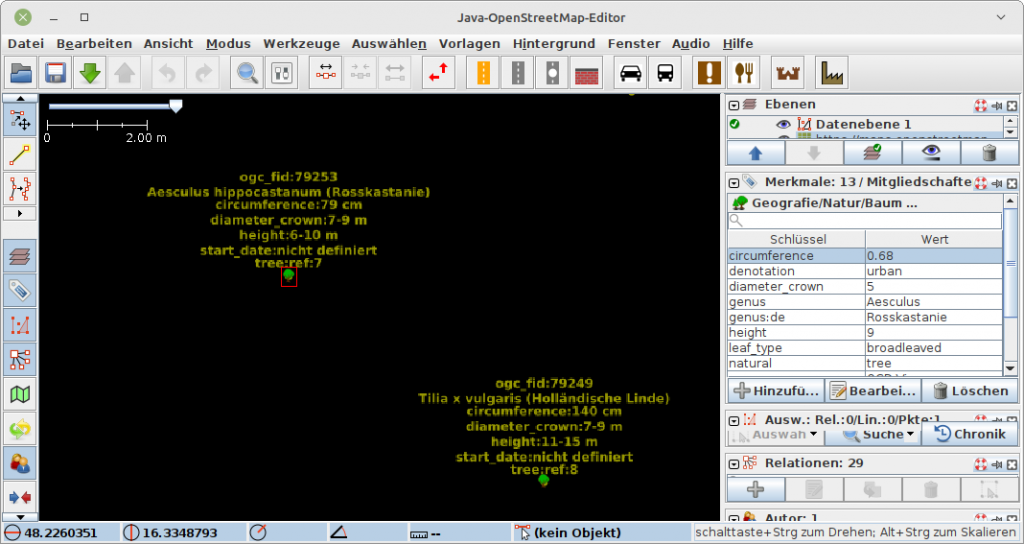Click the fork and knife restaurant preset
1024x544 pixels.
point(743,73)
